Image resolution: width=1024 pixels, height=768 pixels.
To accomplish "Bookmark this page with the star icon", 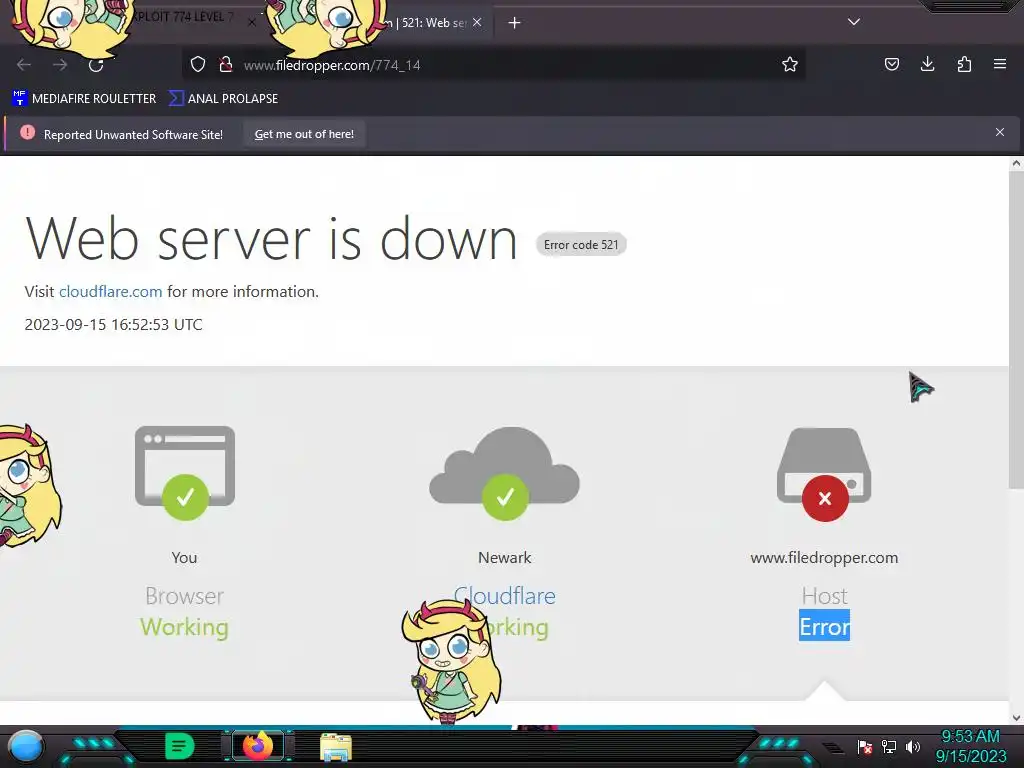I will click(x=790, y=64).
